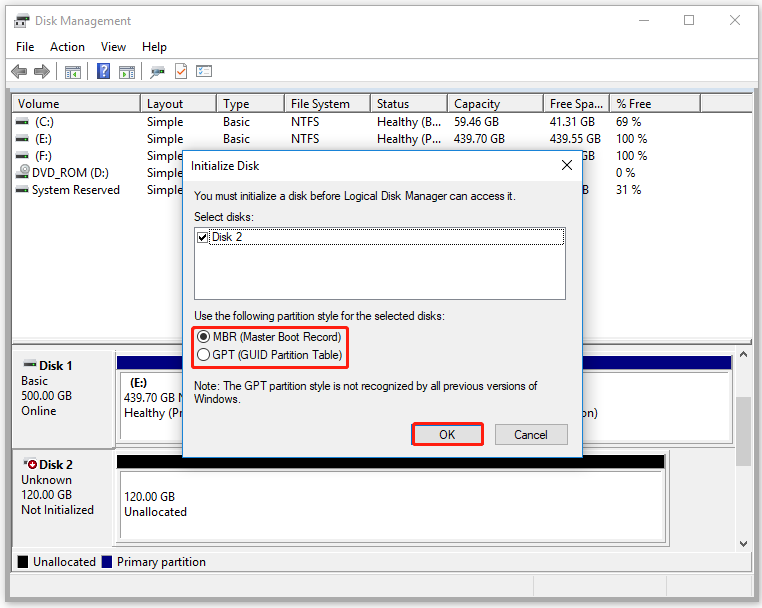Click the Disk 2 Not Initialized label panel
Screen dimensions: 762x608
pos(63,498)
